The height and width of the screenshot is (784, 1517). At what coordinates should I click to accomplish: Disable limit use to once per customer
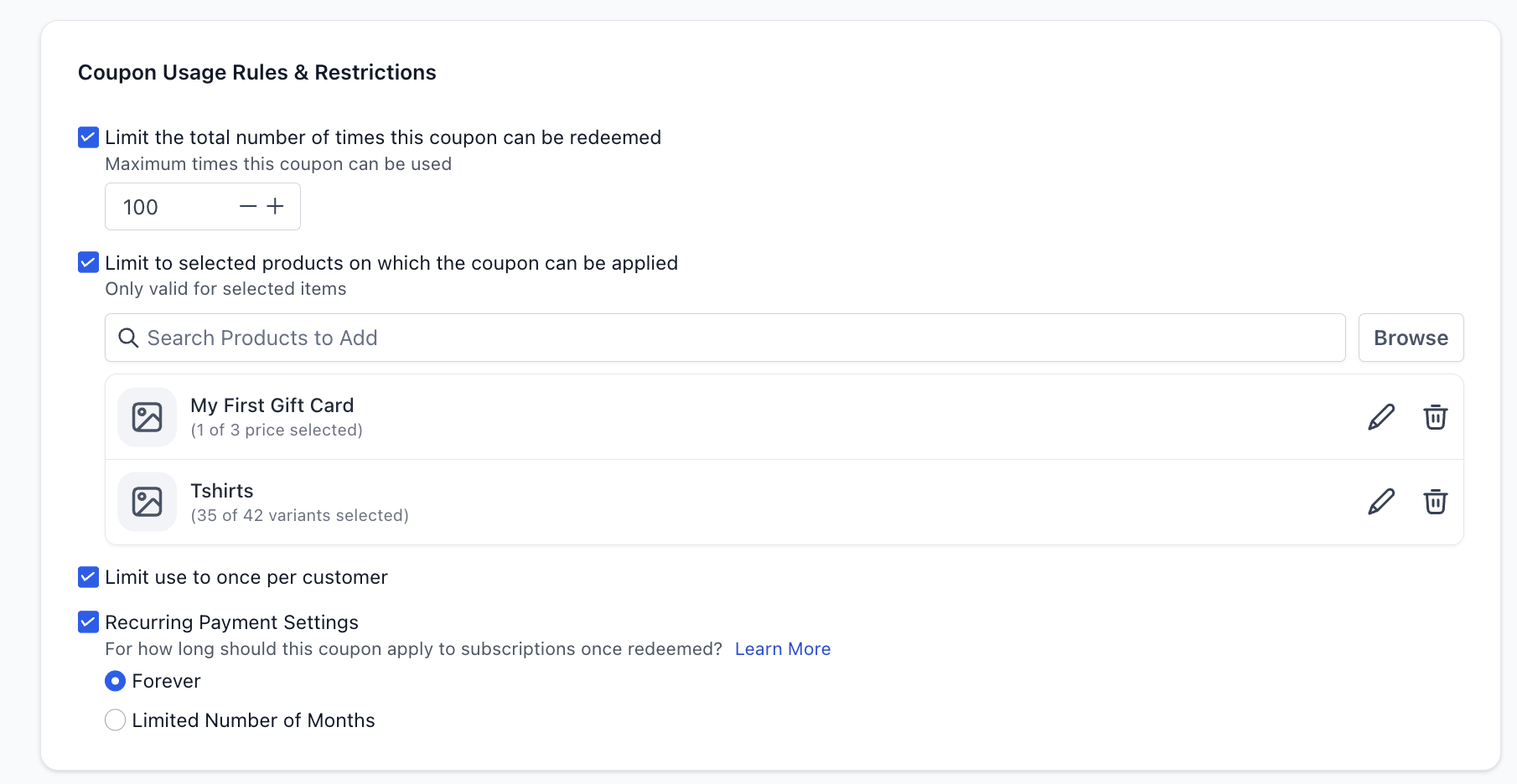click(x=88, y=577)
